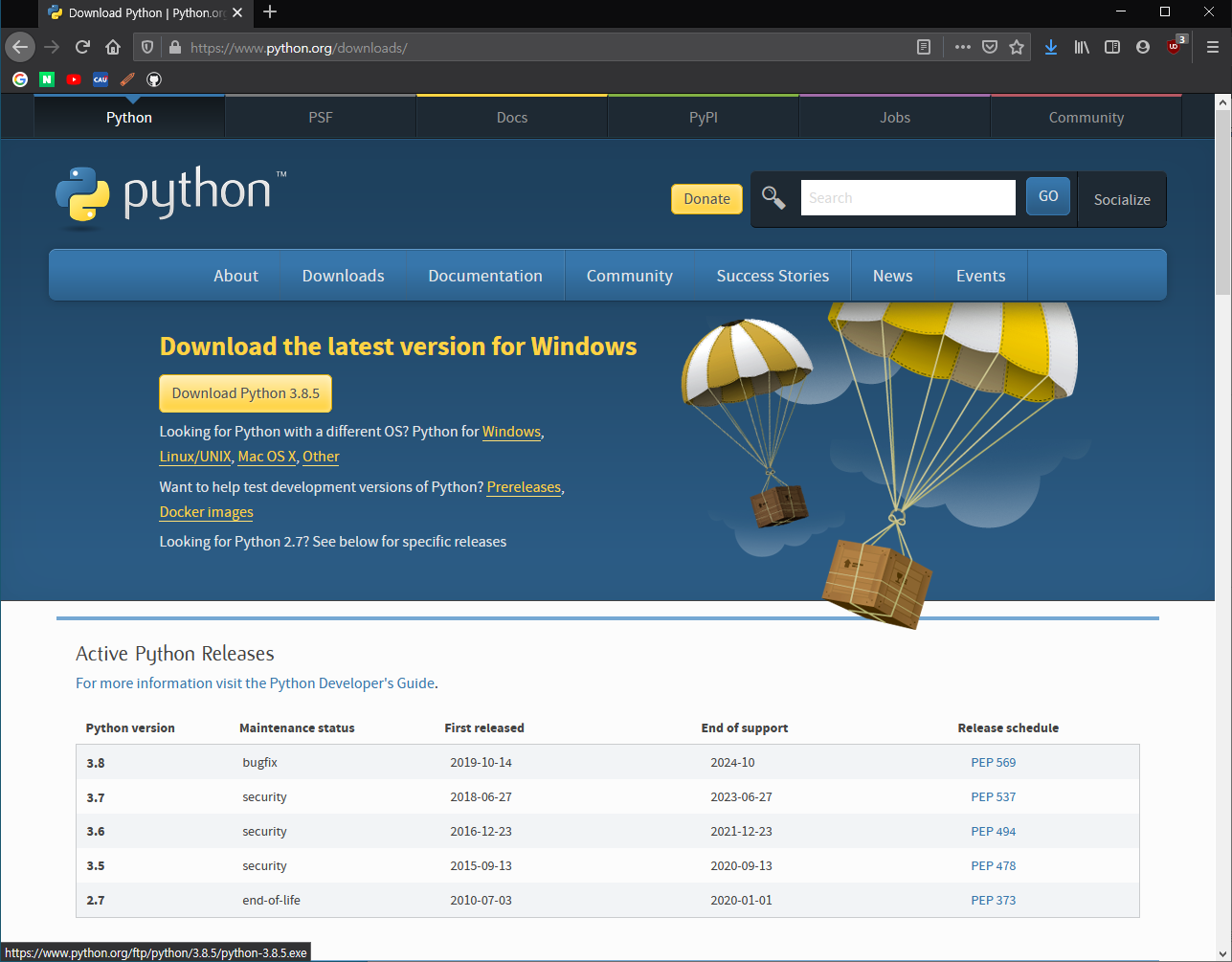Reload the page with the refresh icon

pos(82,47)
